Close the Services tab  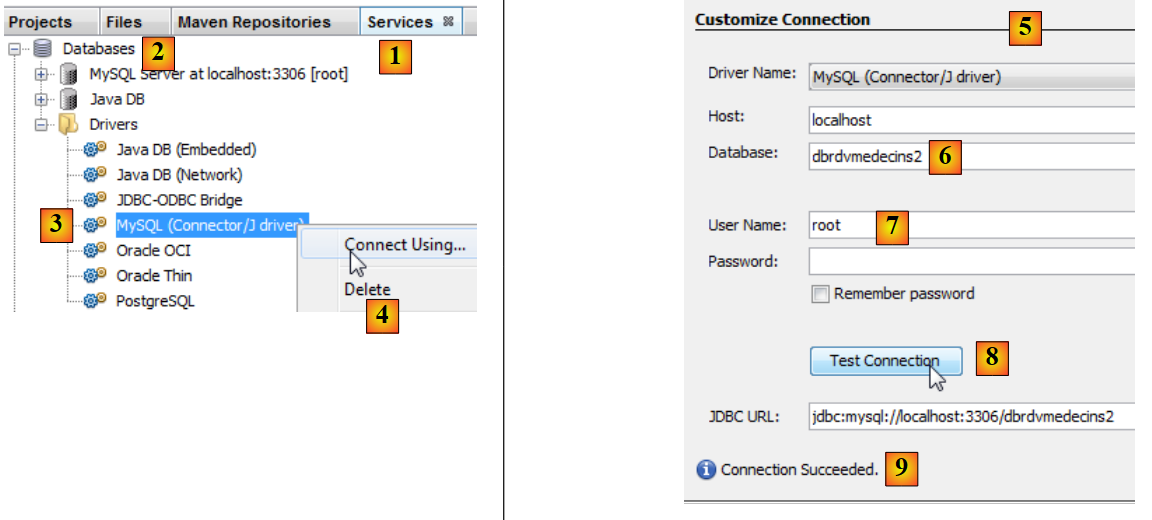point(448,22)
